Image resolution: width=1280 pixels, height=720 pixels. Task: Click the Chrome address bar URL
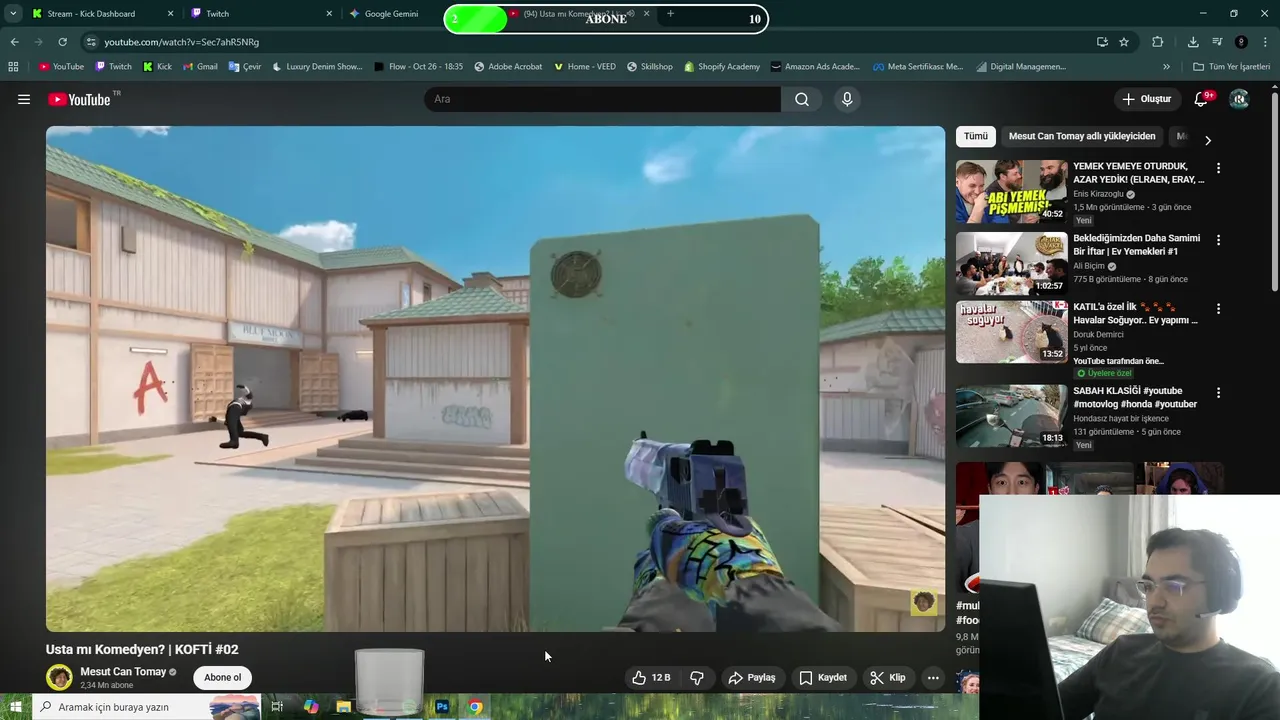pyautogui.click(x=181, y=42)
